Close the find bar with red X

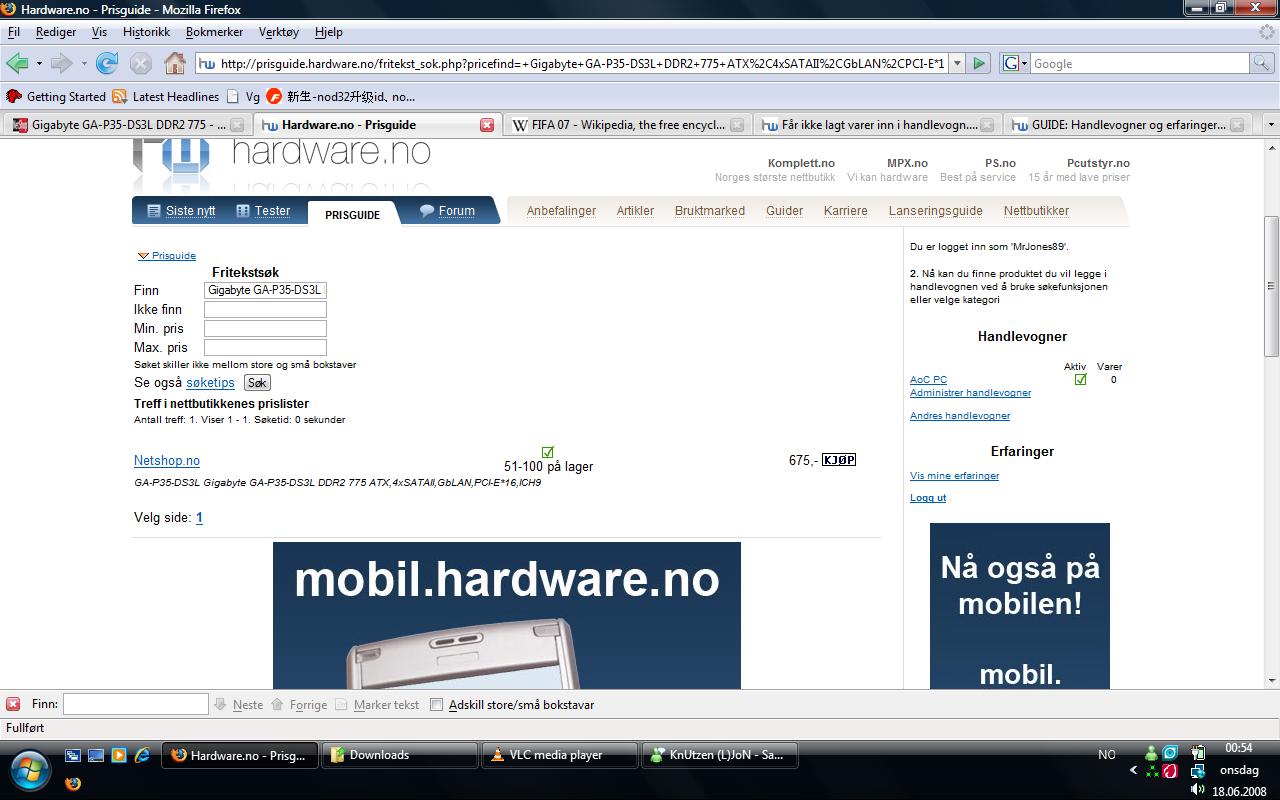pyautogui.click(x=13, y=704)
